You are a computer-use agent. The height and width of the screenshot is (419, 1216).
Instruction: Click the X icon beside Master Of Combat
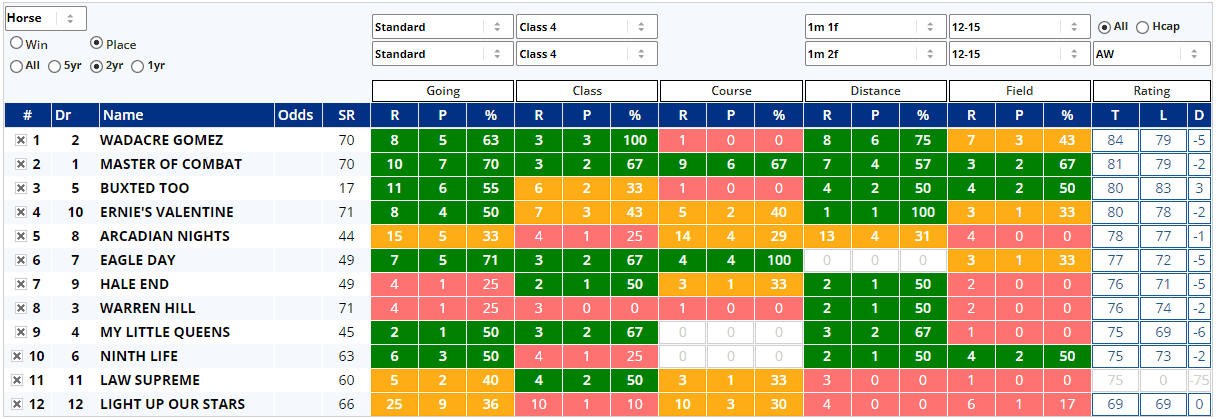coord(20,165)
